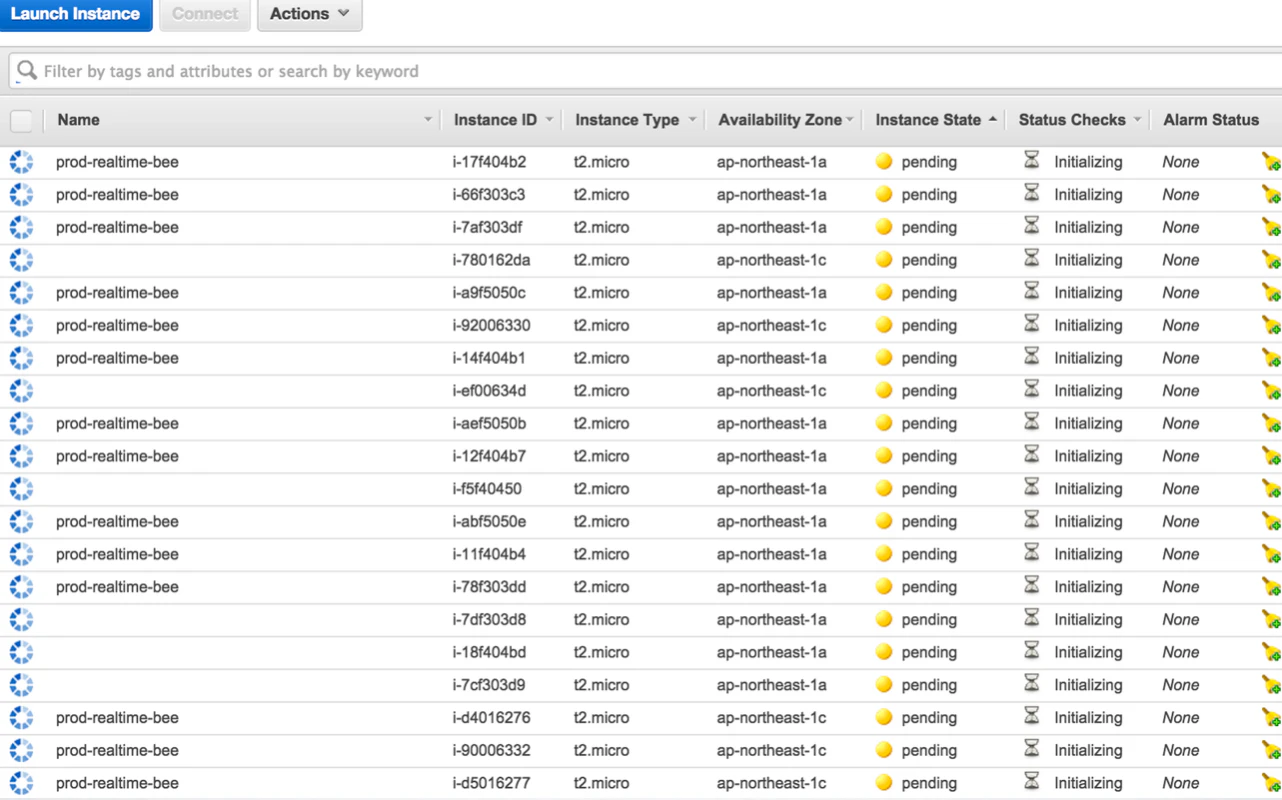Click the loading spinner icon for i-f5f40450
The image size is (1282, 800).
[21, 489]
